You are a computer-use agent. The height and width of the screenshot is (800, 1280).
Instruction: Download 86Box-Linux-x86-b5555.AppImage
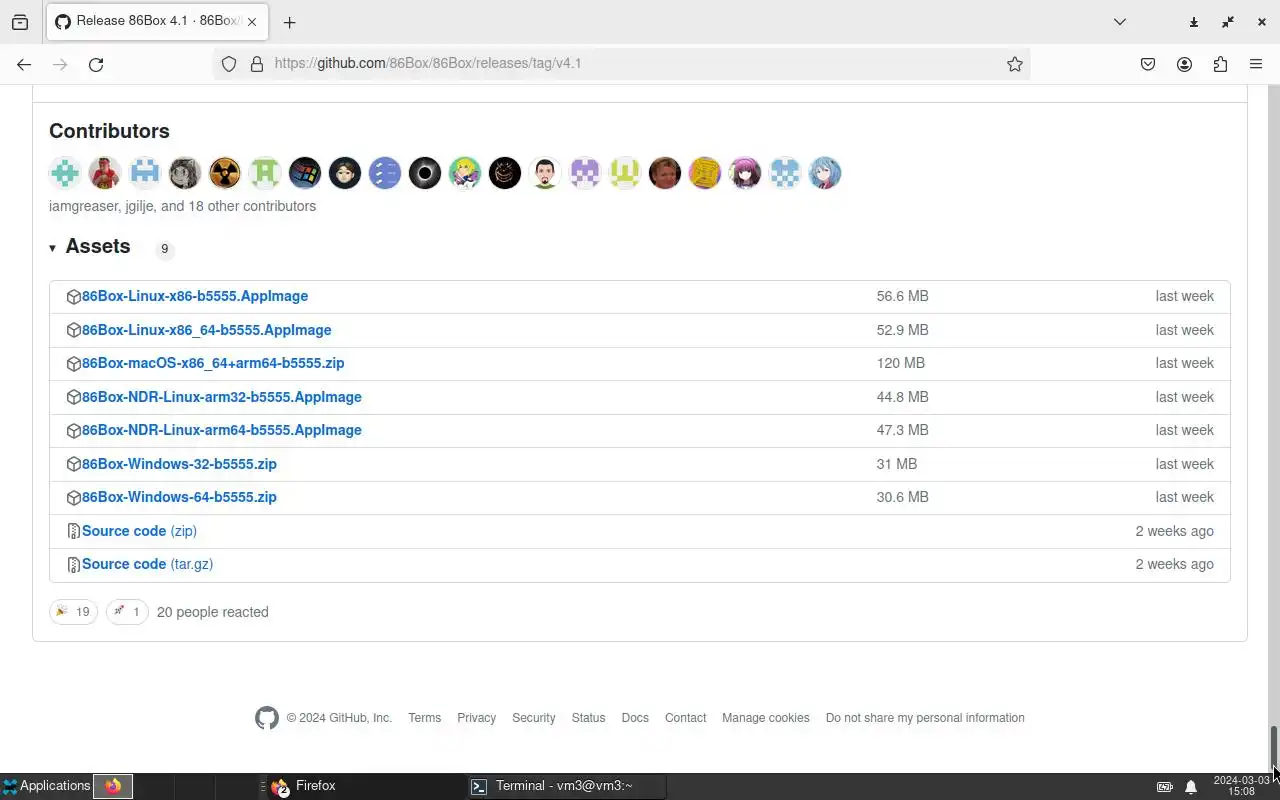pos(195,296)
